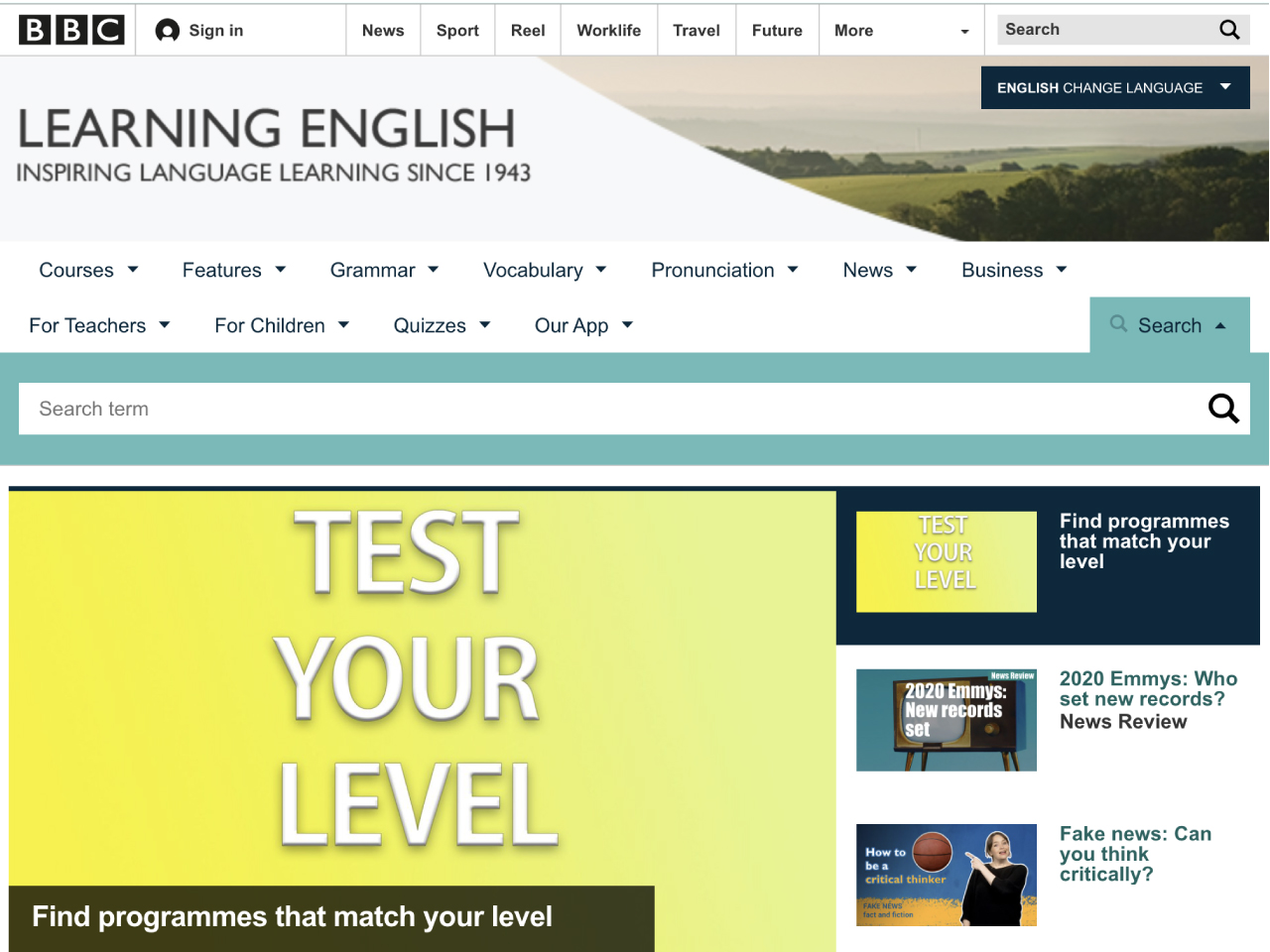Open '2020 Emmys: Who set new records?' link
Screen dimensions: 1270x952
[x=1148, y=689]
